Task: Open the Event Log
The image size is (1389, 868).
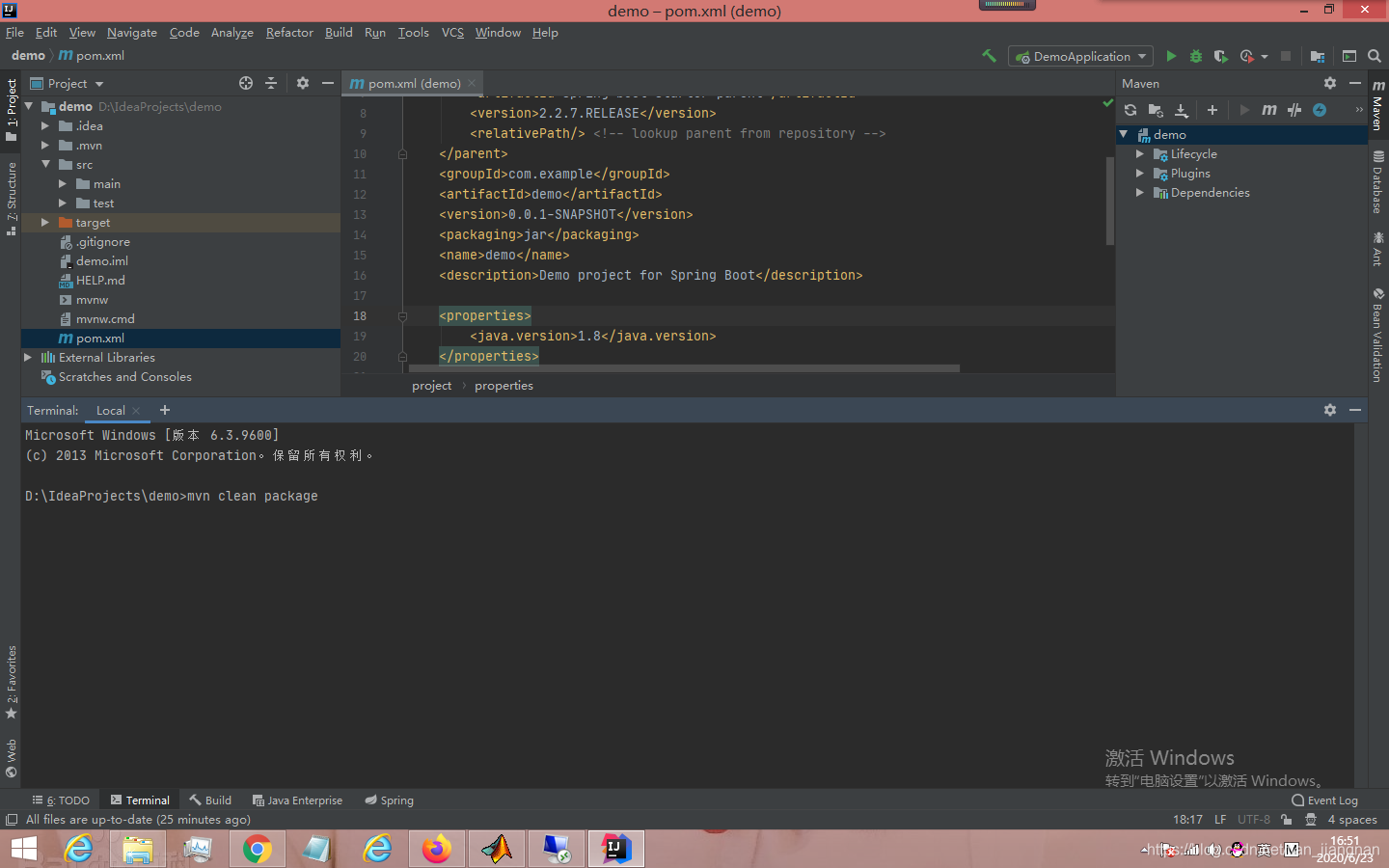Action: (1324, 800)
